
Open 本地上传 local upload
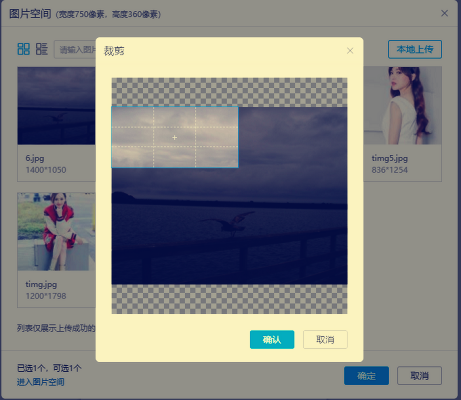[x=415, y=49]
